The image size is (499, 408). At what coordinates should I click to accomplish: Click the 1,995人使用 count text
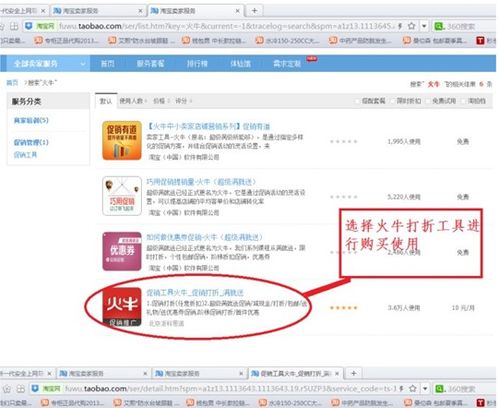coord(404,141)
